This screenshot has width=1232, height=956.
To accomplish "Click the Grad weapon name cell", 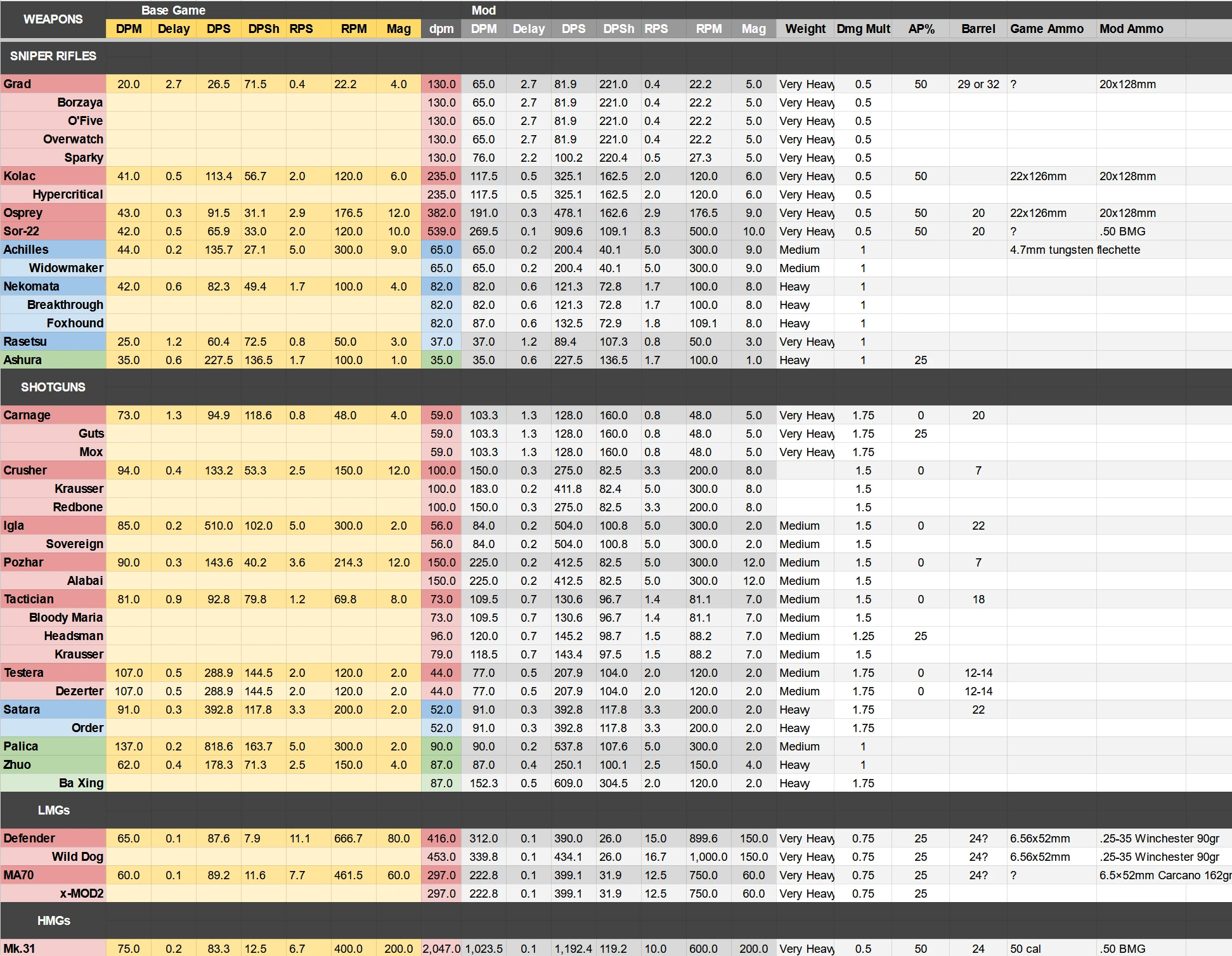I will 53,84.
